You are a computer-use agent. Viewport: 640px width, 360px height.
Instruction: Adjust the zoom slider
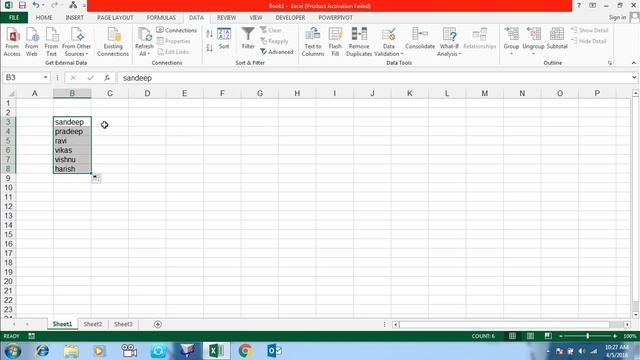click(588, 336)
